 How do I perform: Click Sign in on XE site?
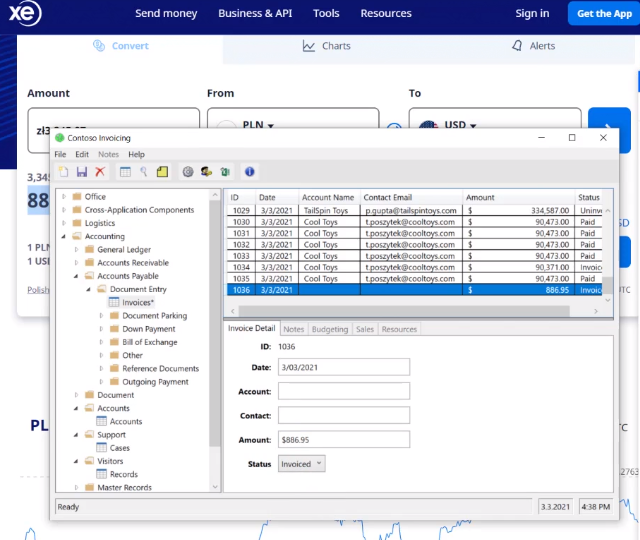[x=532, y=13]
